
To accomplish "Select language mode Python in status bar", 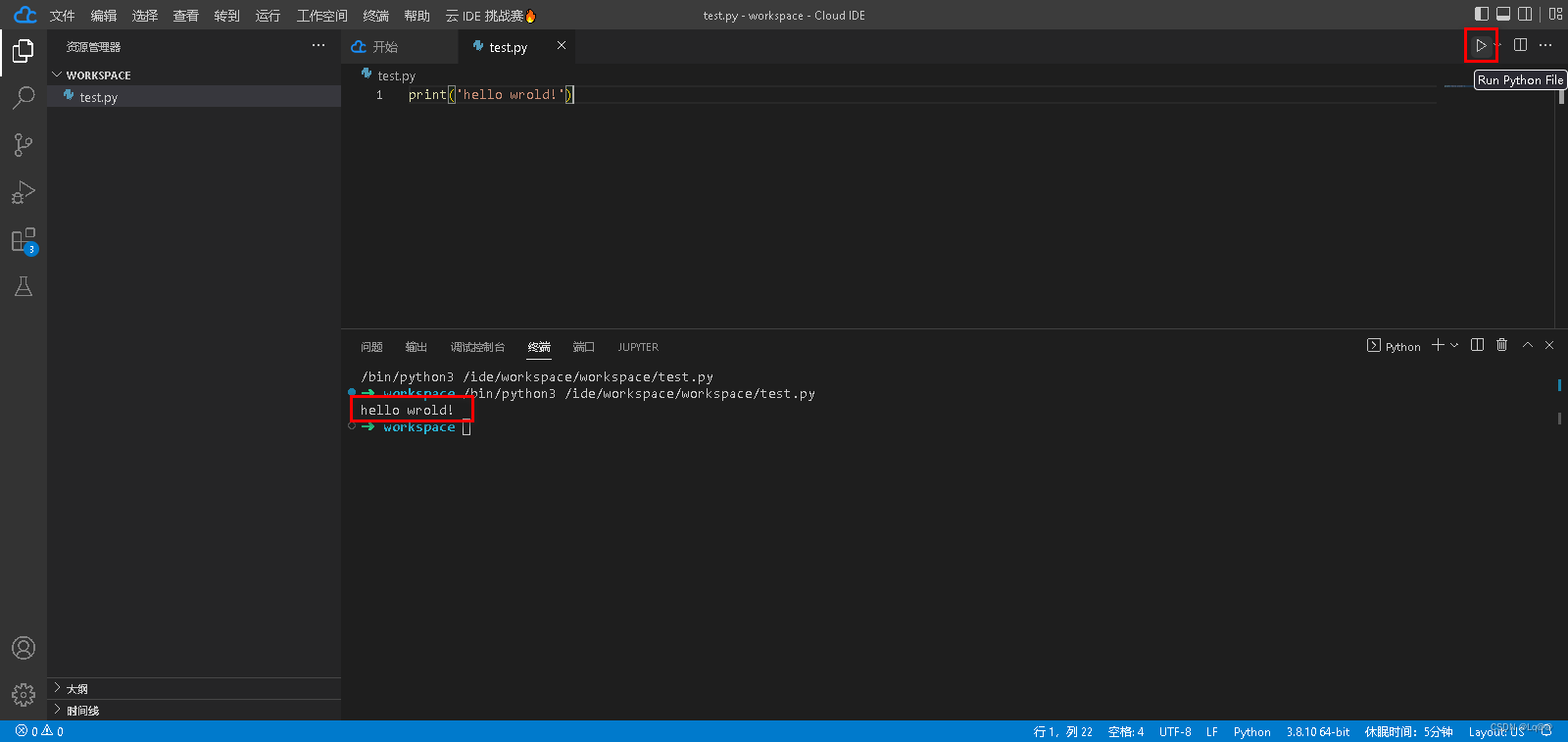I will tap(1251, 732).
